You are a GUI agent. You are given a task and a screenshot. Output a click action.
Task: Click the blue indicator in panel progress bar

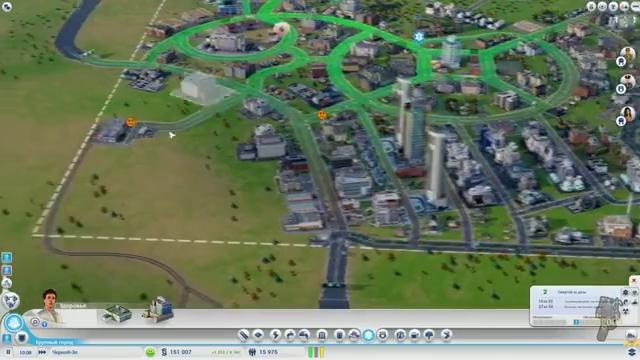pos(576,322)
